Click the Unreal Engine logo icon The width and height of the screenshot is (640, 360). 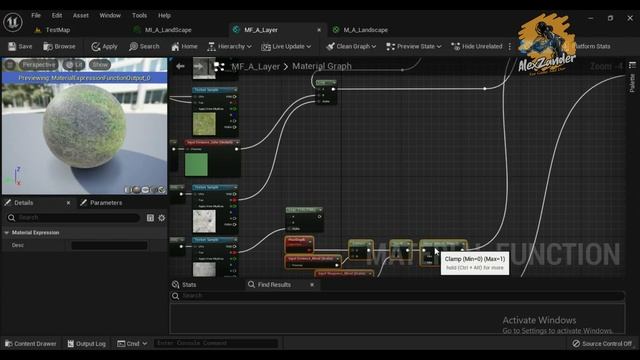pos(13,22)
